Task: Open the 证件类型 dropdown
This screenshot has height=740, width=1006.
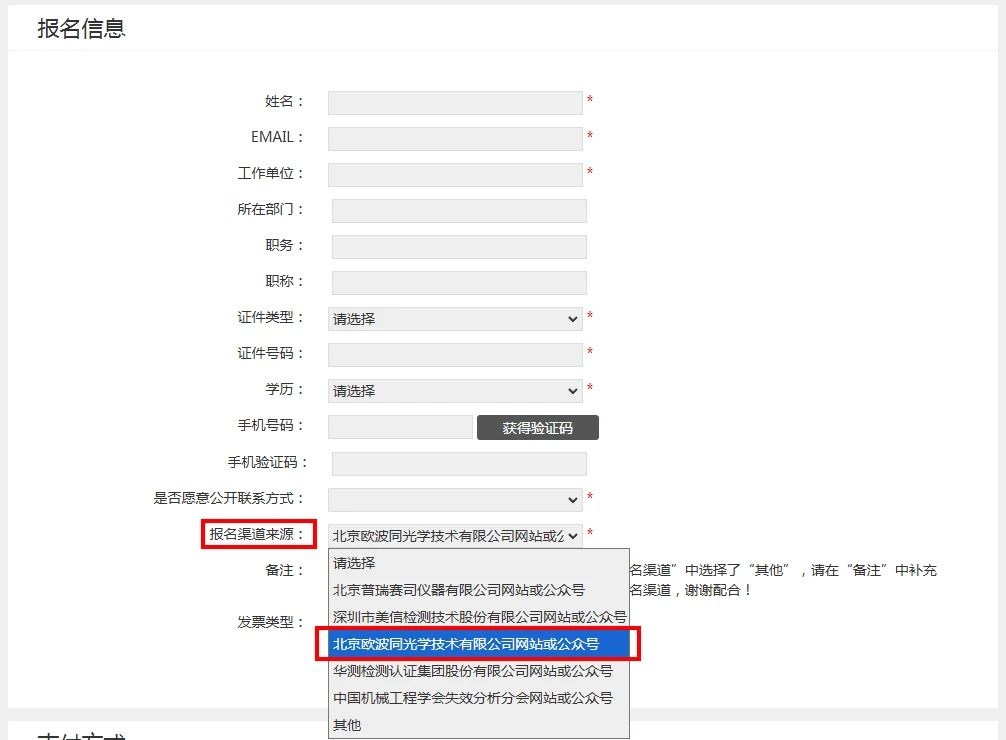Action: 455,319
